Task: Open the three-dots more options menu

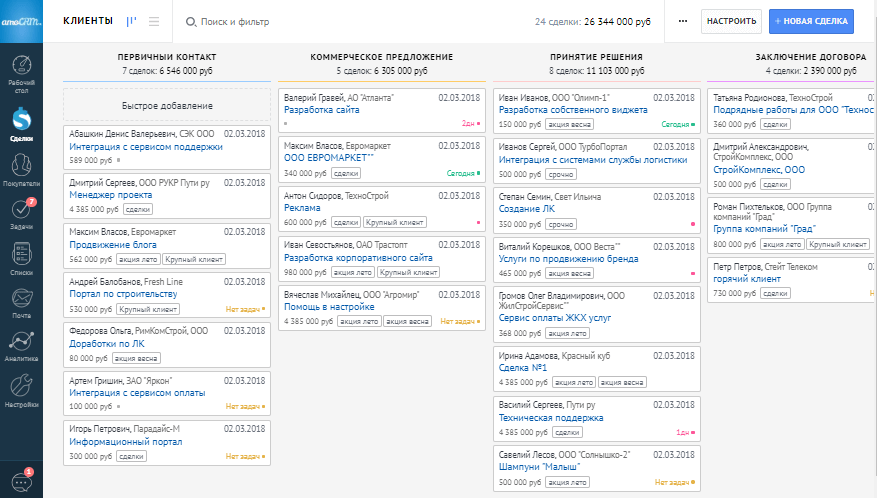Action: (683, 21)
